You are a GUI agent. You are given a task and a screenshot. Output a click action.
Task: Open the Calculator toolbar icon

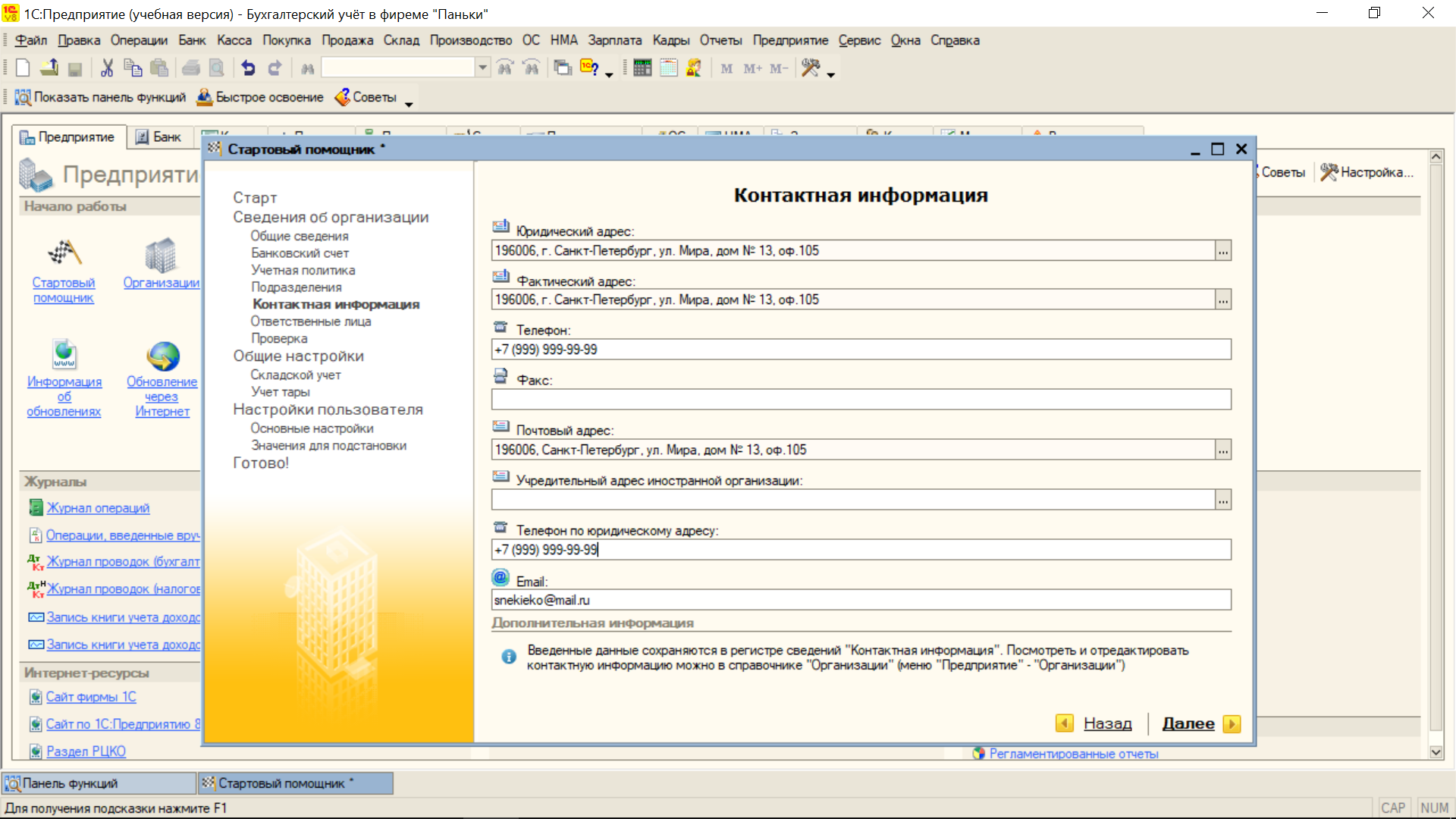click(x=642, y=68)
